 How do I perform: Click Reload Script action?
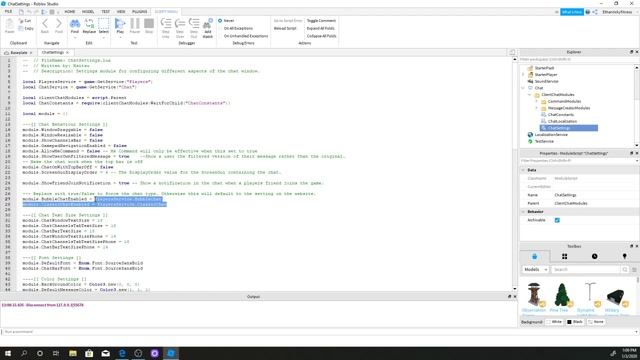(x=285, y=28)
